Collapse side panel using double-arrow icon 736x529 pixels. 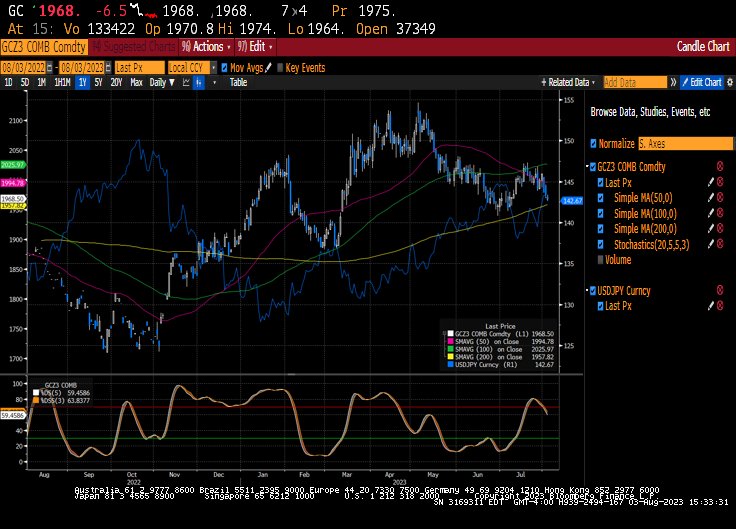[674, 83]
